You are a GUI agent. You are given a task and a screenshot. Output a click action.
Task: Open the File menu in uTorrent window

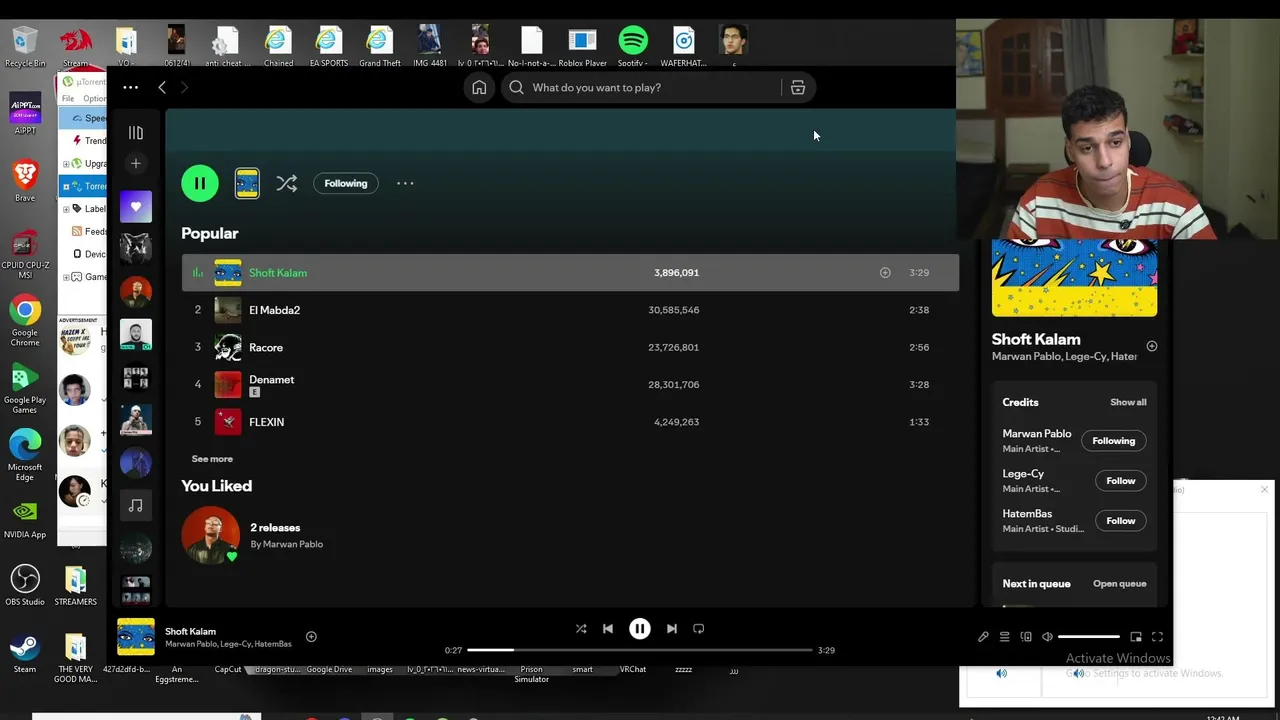pos(68,99)
